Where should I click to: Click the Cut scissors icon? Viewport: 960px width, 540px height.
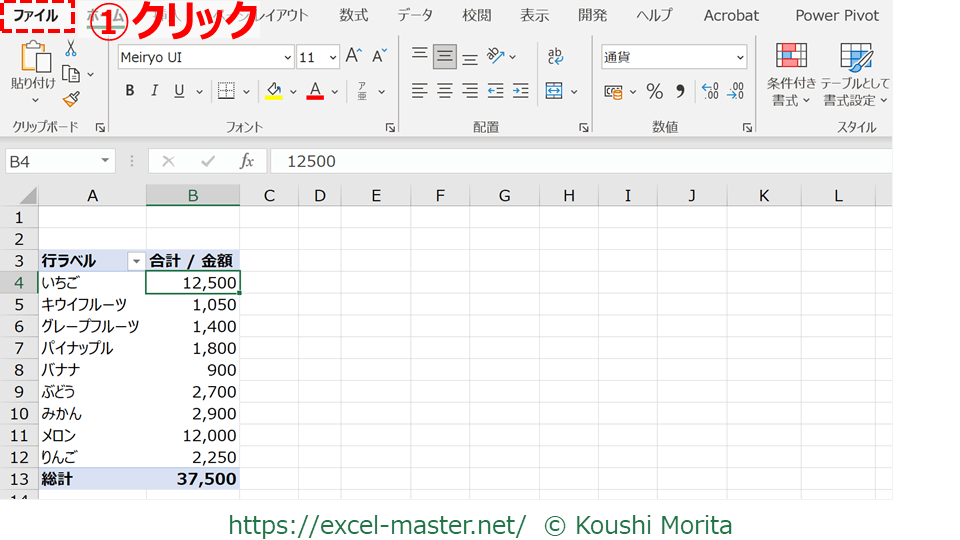tap(71, 48)
